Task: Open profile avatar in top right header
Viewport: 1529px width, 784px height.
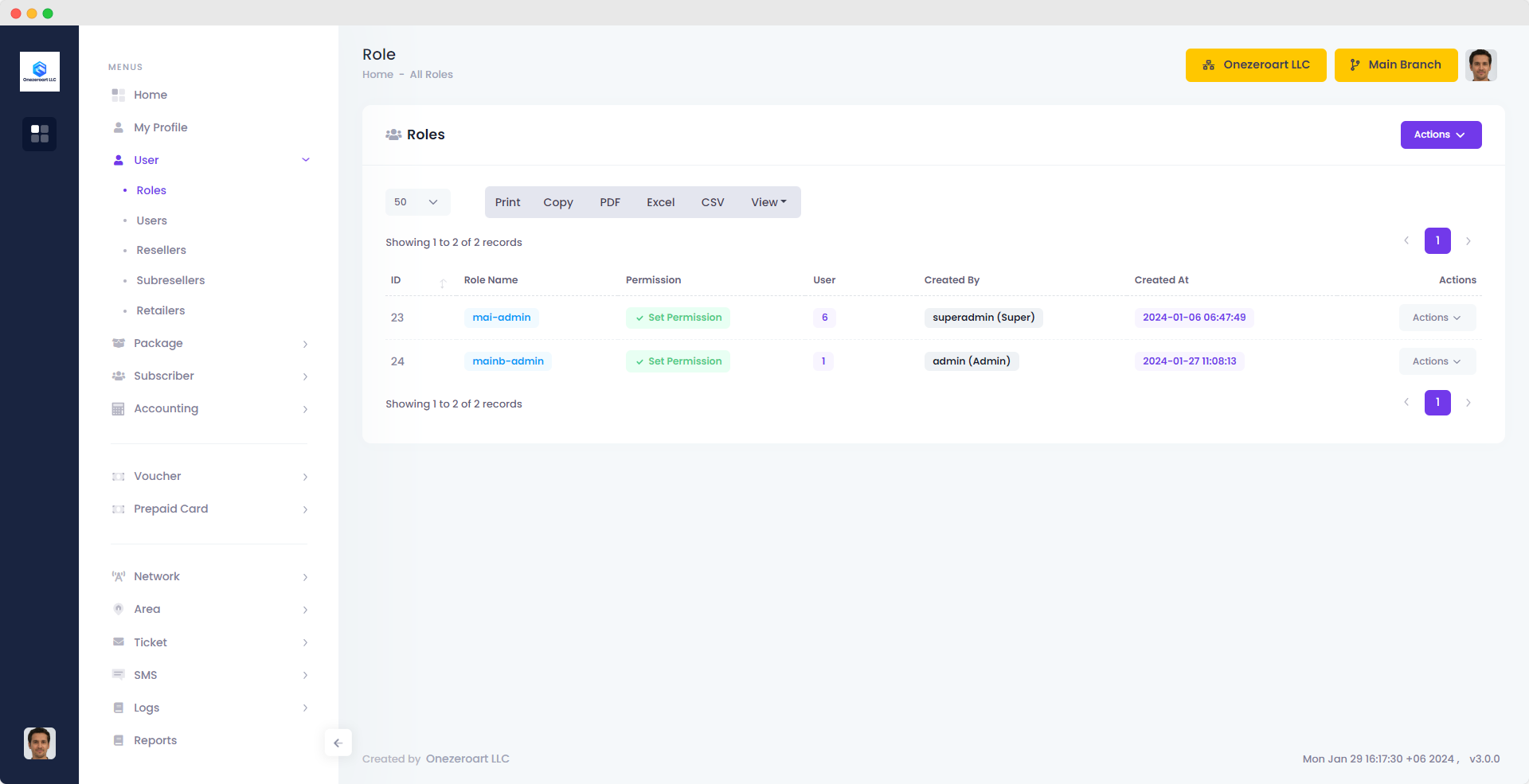Action: (x=1481, y=65)
